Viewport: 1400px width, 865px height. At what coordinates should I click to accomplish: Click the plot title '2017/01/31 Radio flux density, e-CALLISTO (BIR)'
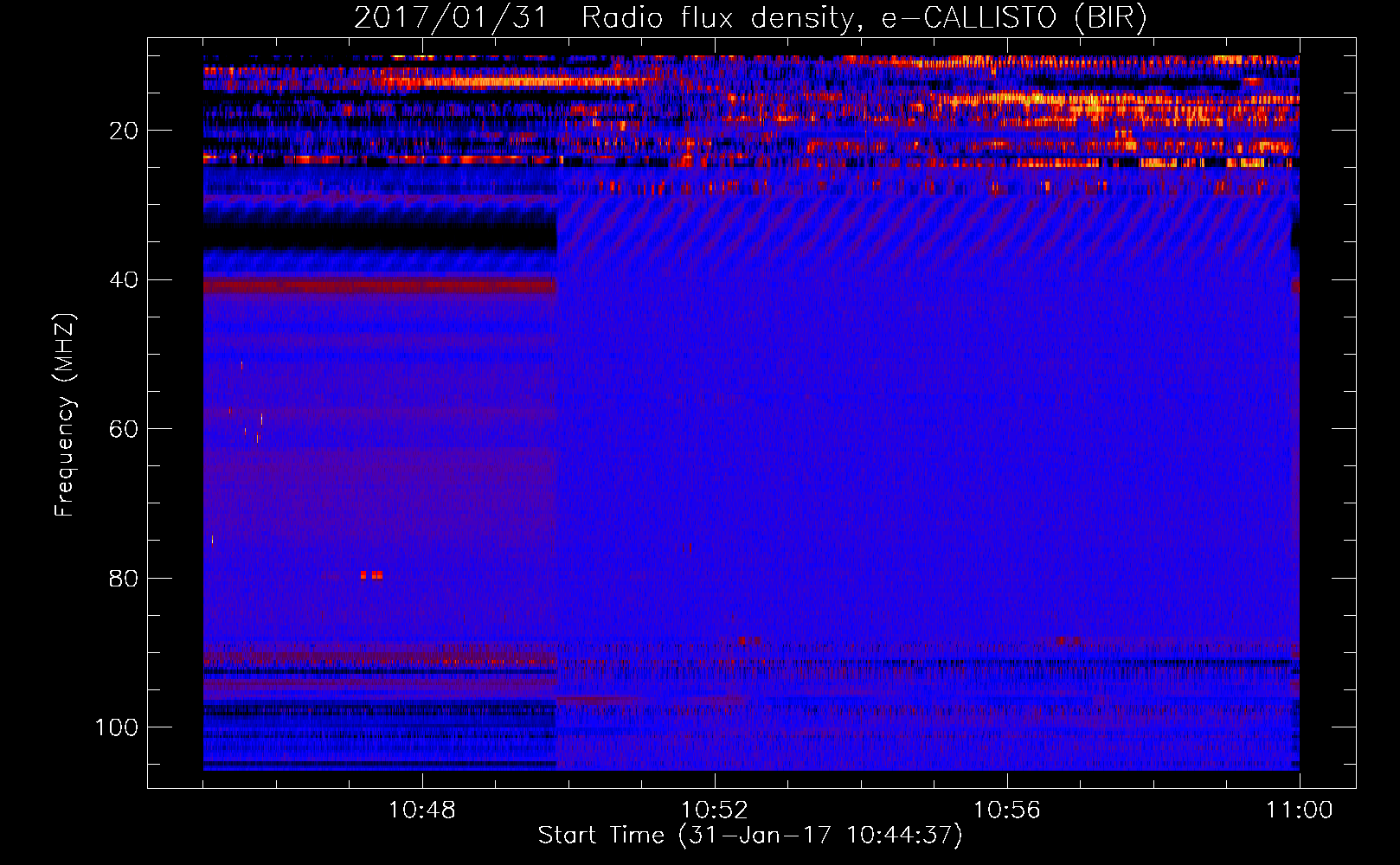tap(749, 17)
